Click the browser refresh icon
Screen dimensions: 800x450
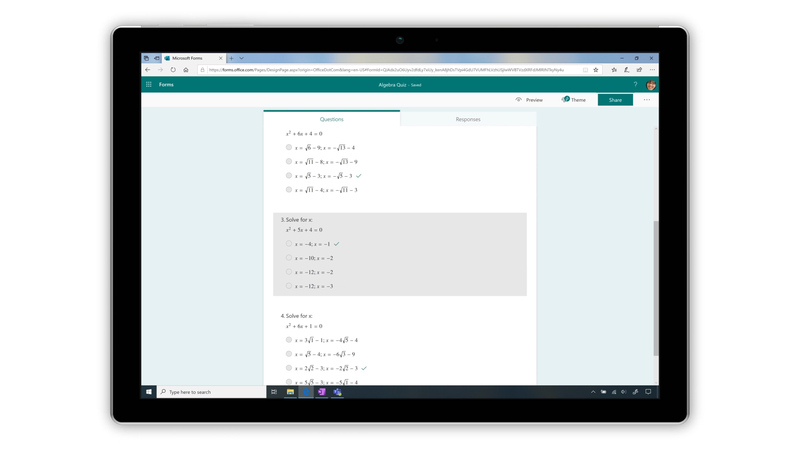(x=173, y=70)
